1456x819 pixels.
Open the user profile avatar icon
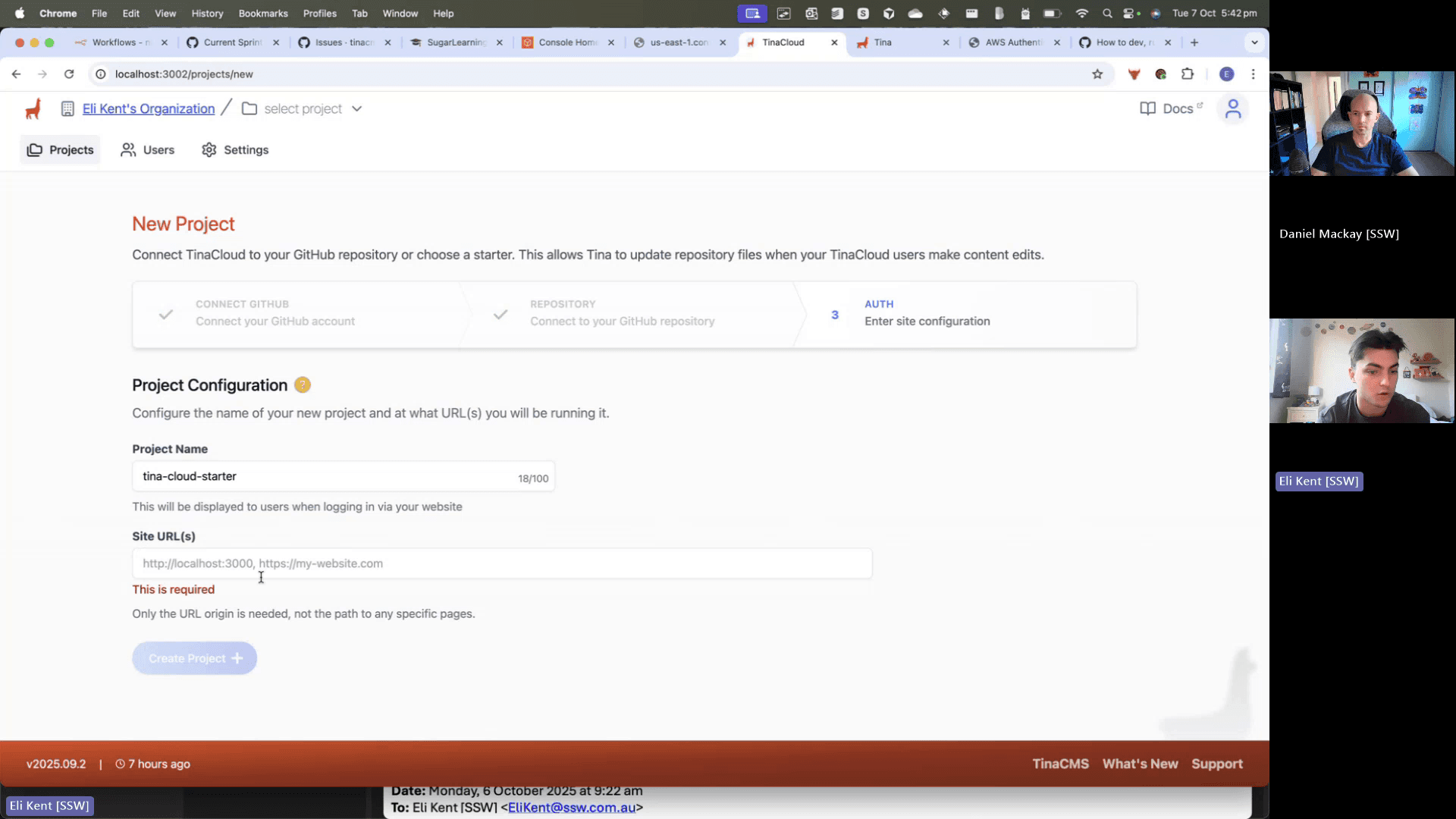(x=1233, y=109)
